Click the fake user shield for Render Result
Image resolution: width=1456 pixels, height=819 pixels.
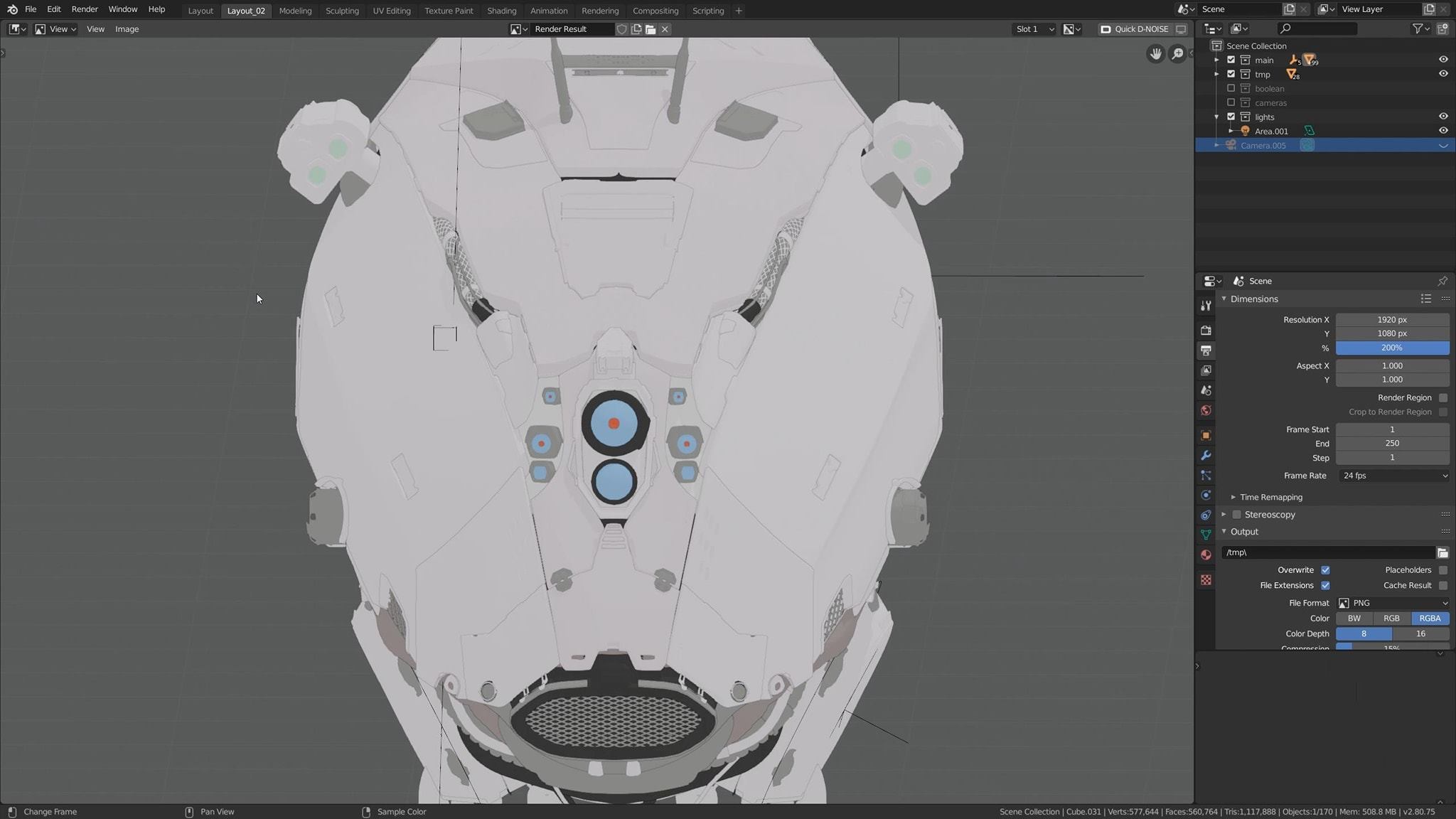[621, 29]
